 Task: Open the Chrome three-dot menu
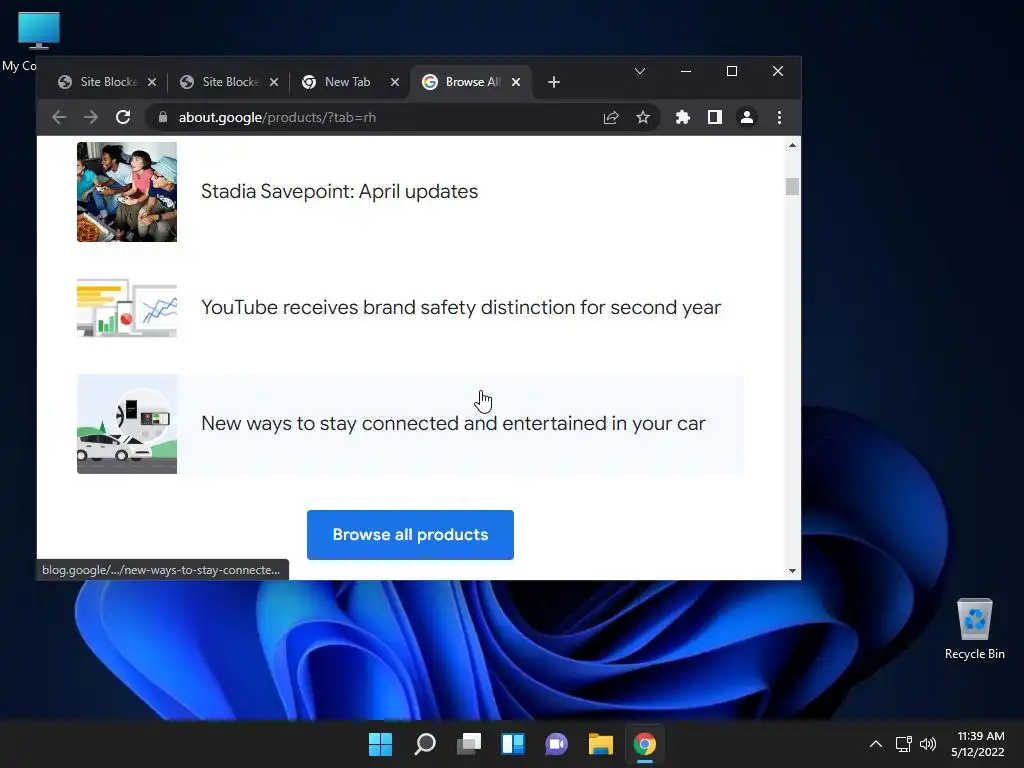[779, 118]
